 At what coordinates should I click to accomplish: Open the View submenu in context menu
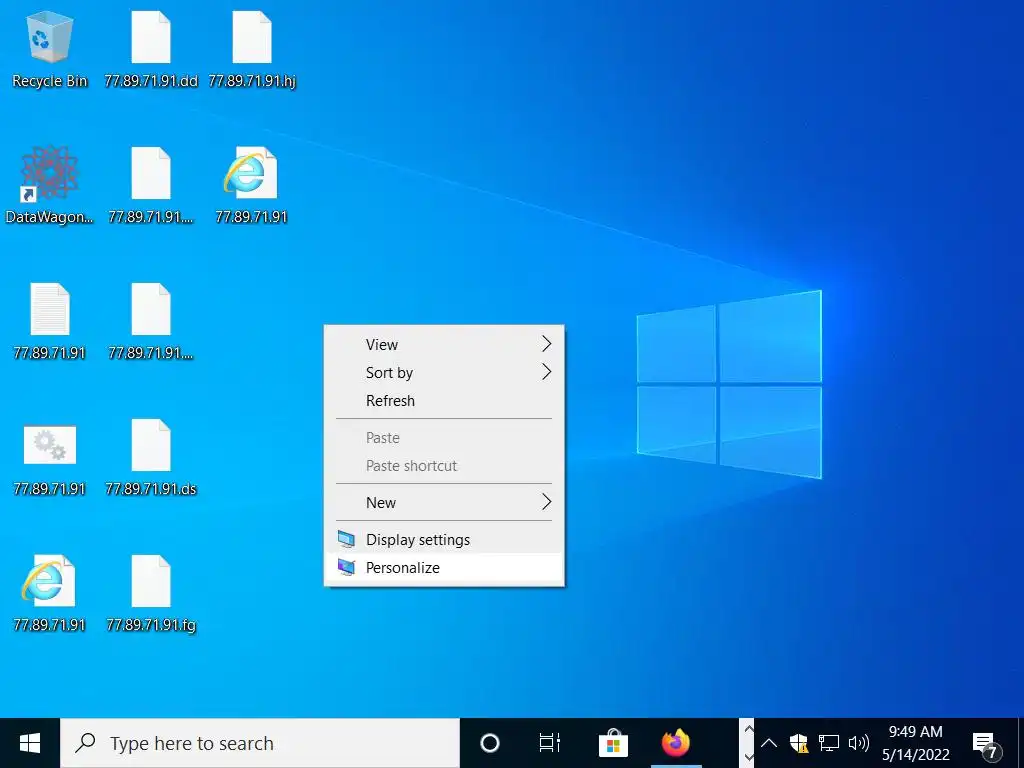tap(444, 344)
